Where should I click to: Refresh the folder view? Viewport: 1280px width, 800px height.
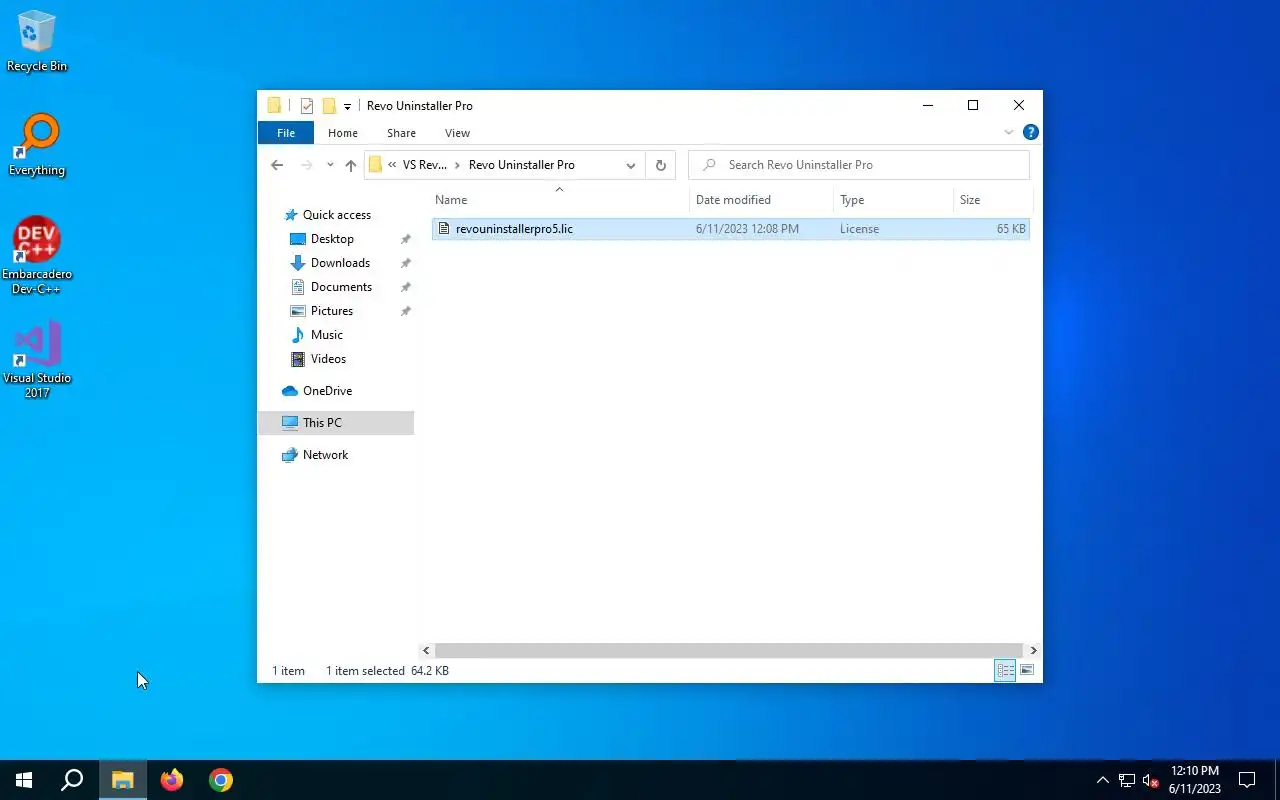tap(660, 165)
